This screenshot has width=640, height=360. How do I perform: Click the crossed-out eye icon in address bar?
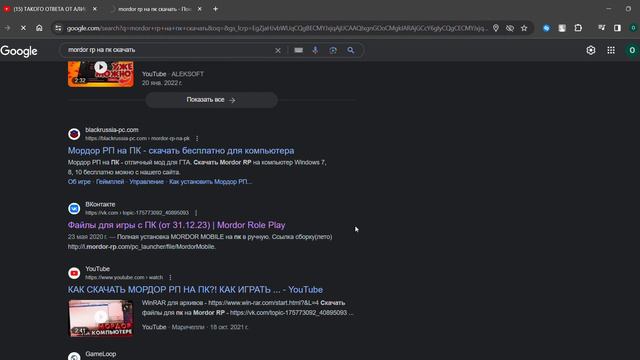[x=510, y=28]
